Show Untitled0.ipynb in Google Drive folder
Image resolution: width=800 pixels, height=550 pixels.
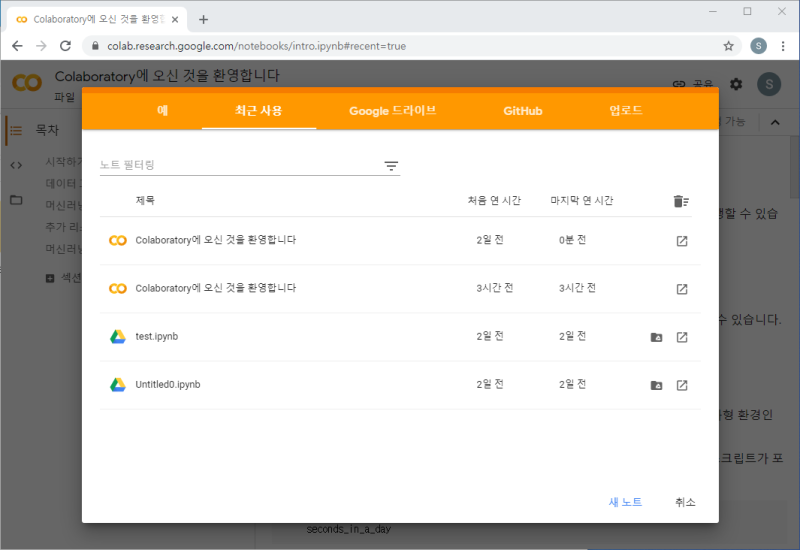point(657,385)
